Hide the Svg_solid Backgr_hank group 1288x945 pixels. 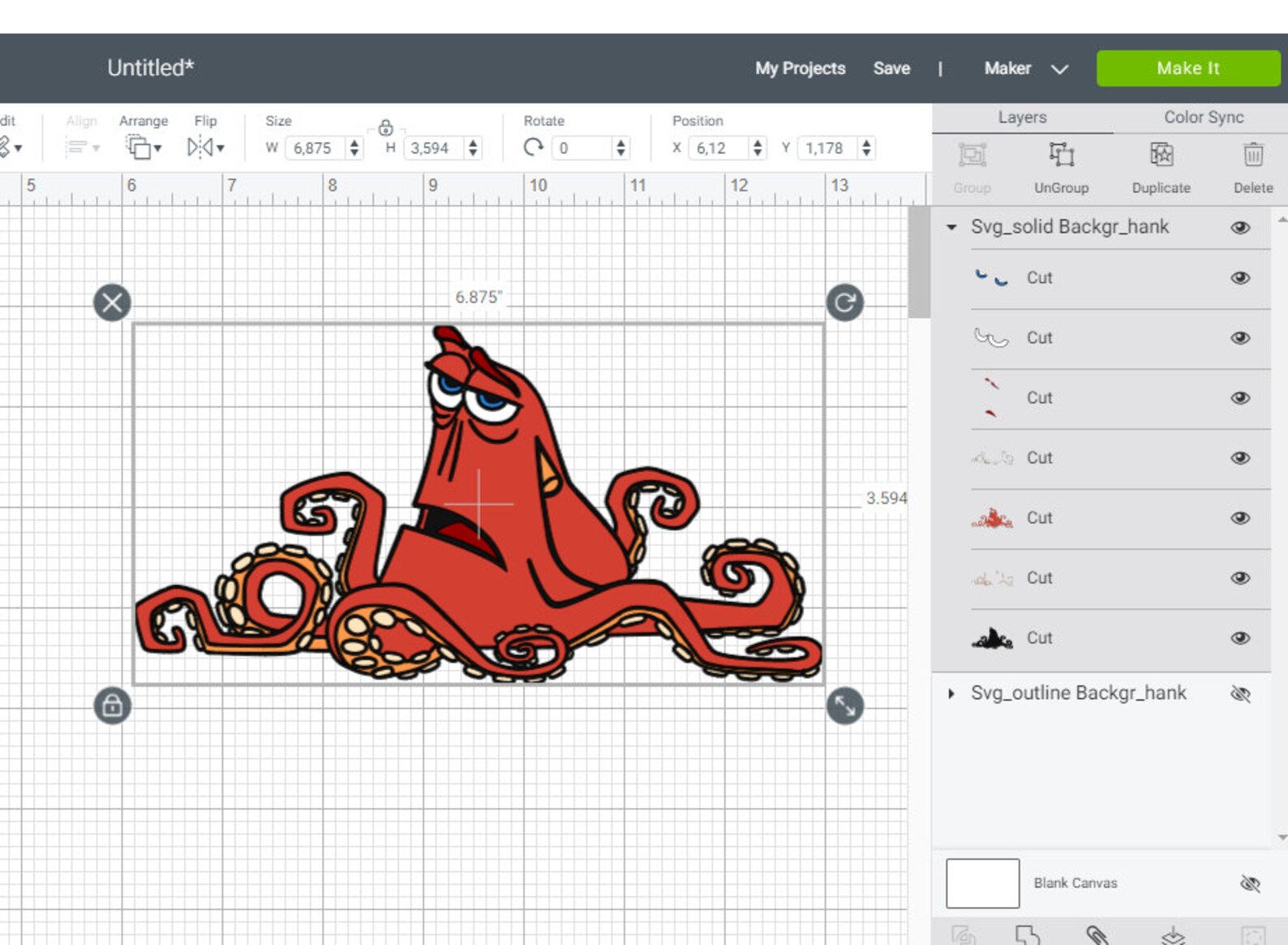pyautogui.click(x=1240, y=227)
